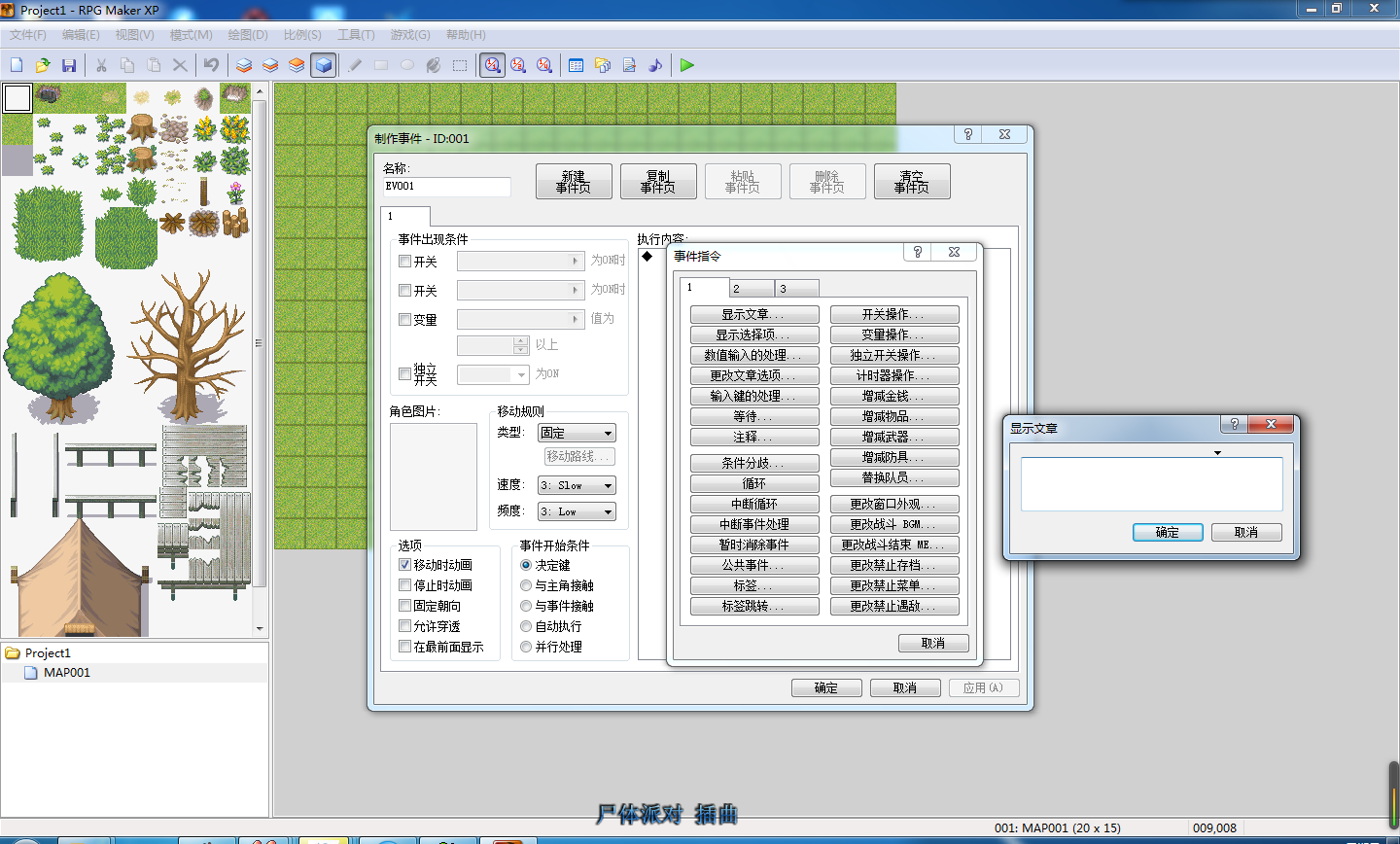Open the 速度 speed dropdown

point(577,485)
